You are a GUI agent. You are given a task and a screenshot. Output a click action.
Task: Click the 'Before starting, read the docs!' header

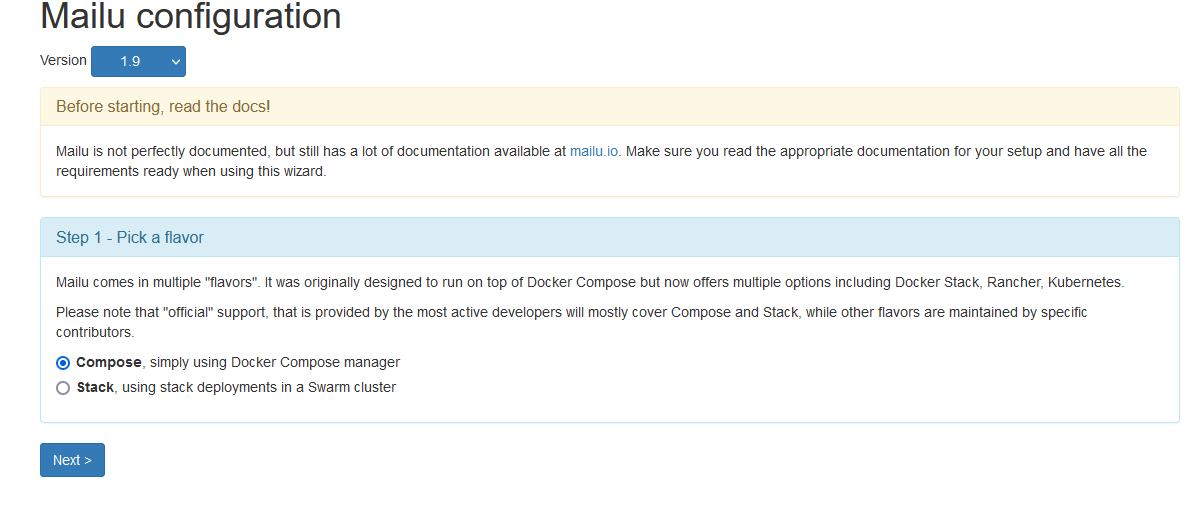coord(163,106)
